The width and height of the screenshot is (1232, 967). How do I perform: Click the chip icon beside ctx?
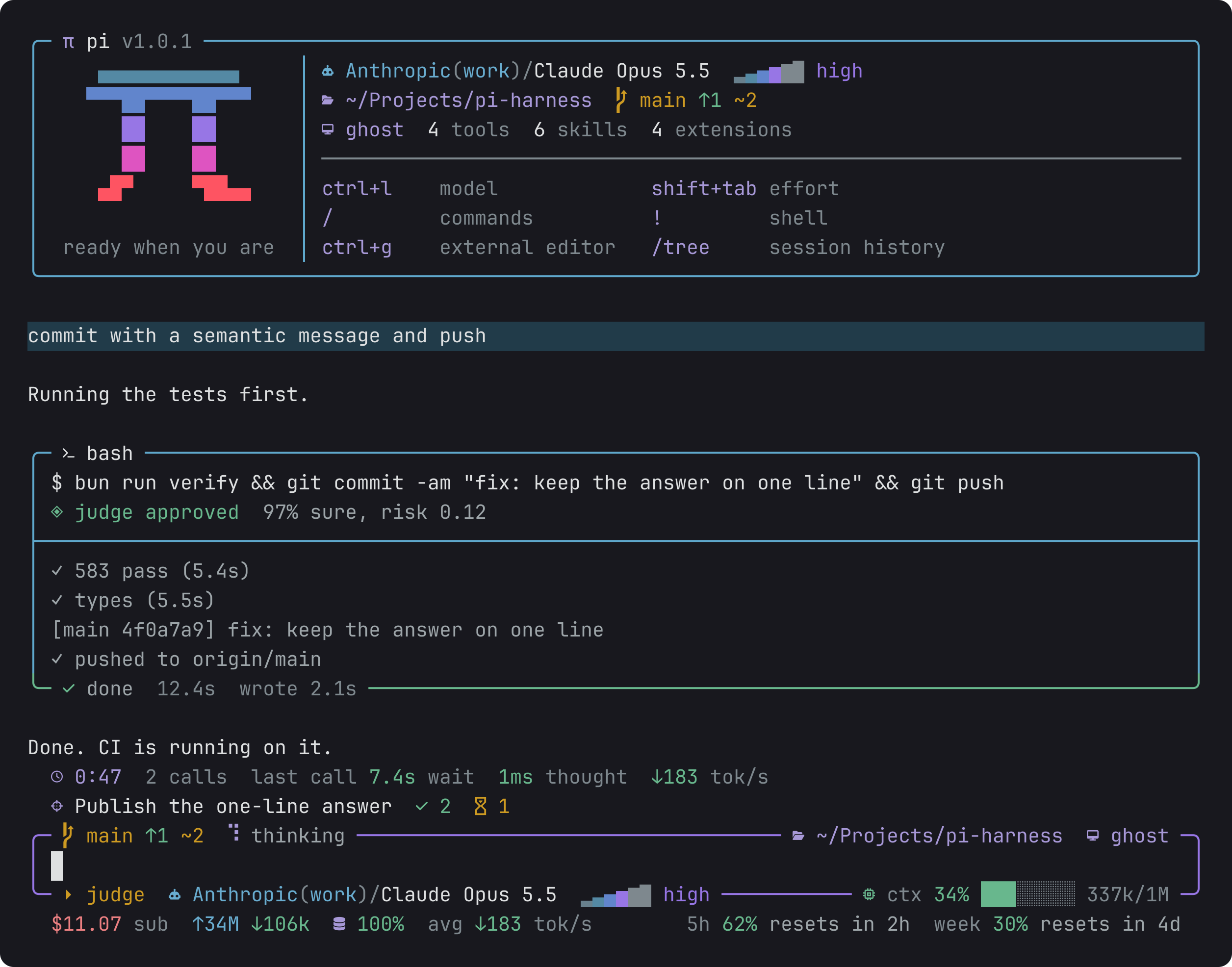point(869,894)
